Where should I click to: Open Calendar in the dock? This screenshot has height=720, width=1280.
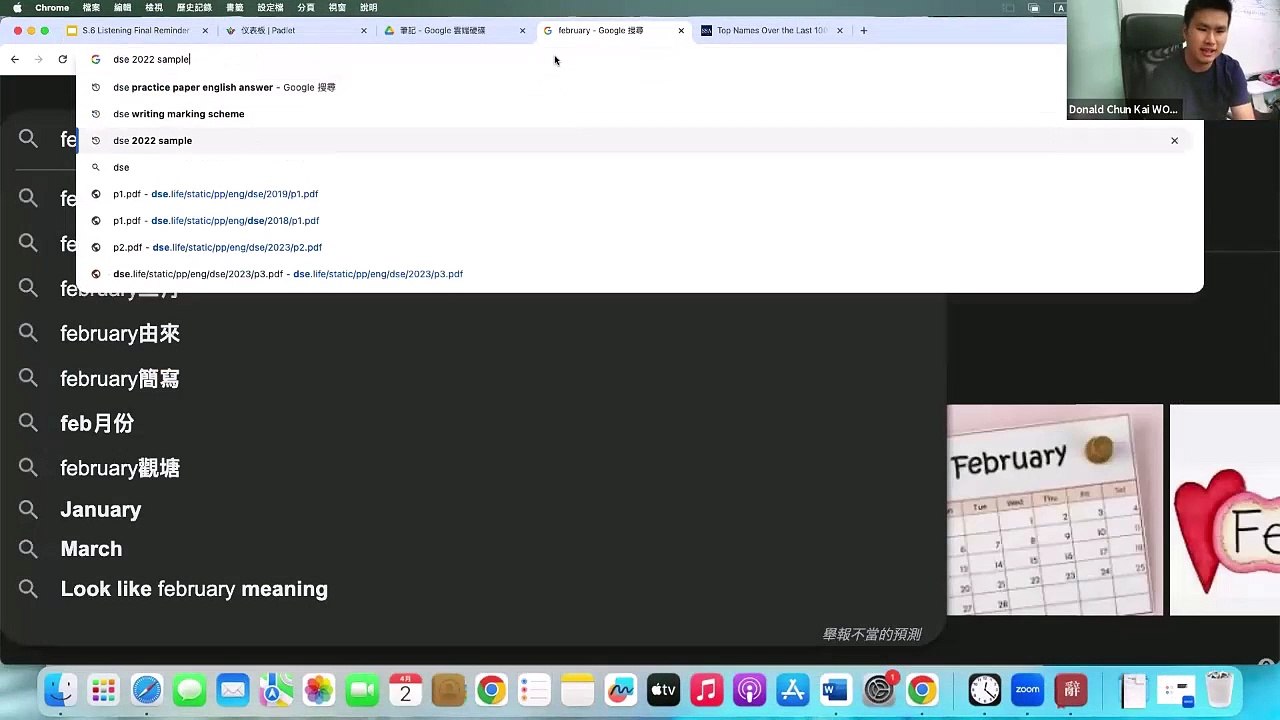coord(405,690)
